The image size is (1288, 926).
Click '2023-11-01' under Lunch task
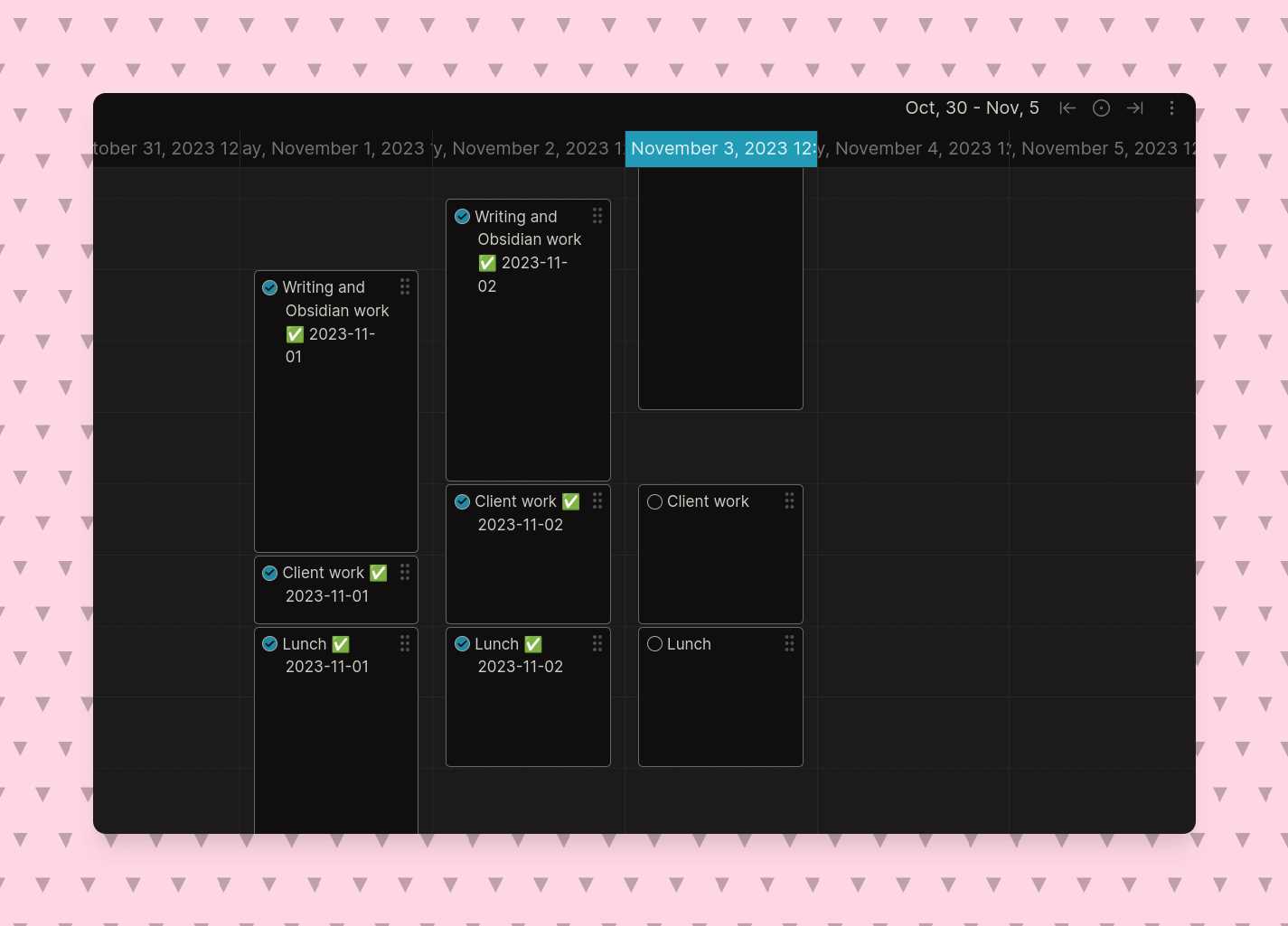tap(327, 667)
